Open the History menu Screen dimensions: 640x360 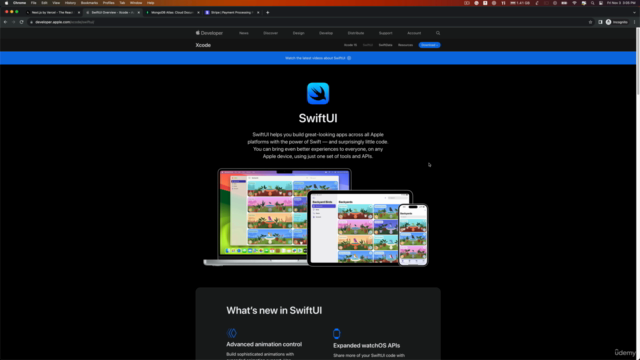click(x=70, y=3)
